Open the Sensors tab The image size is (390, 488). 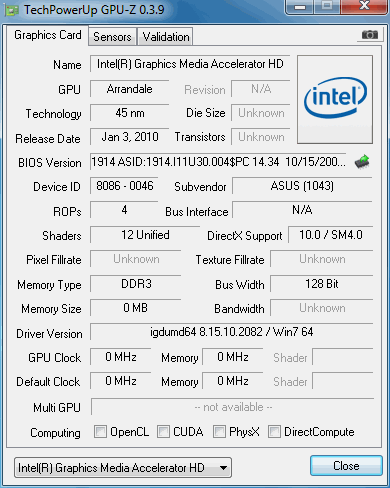112,37
